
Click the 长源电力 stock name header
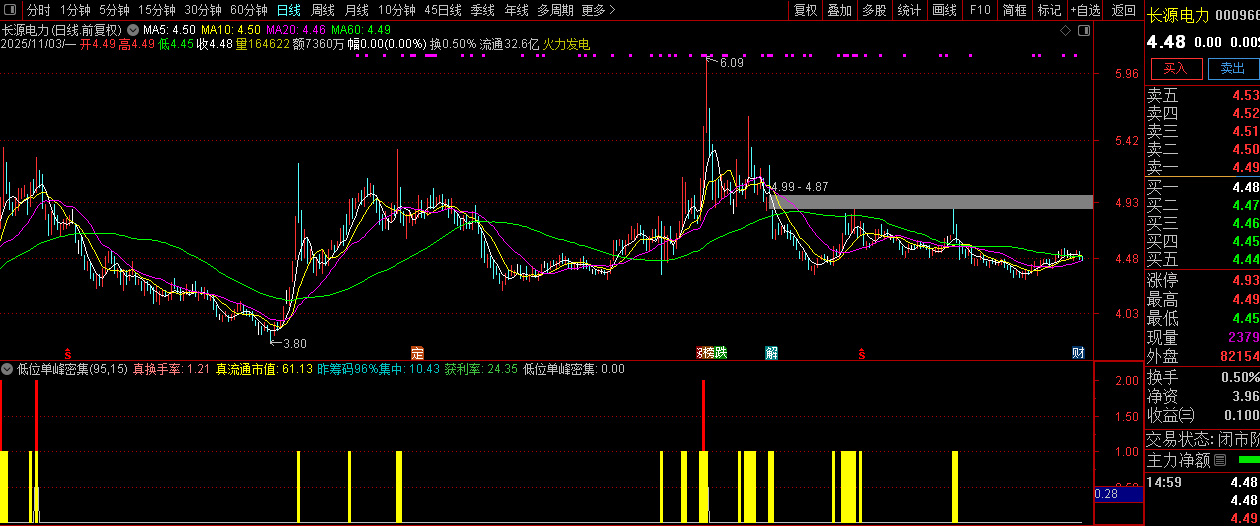[x=1178, y=15]
